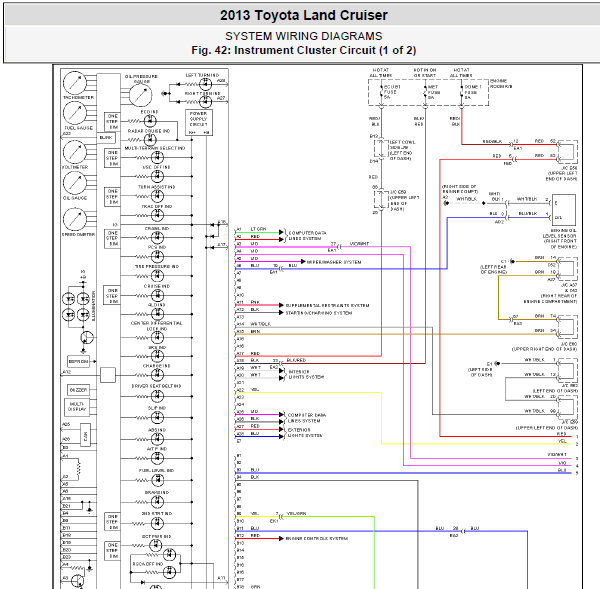This screenshot has width=600, height=589.
Task: Select the fuel gauge dial symbol
Action: pyautogui.click(x=75, y=113)
